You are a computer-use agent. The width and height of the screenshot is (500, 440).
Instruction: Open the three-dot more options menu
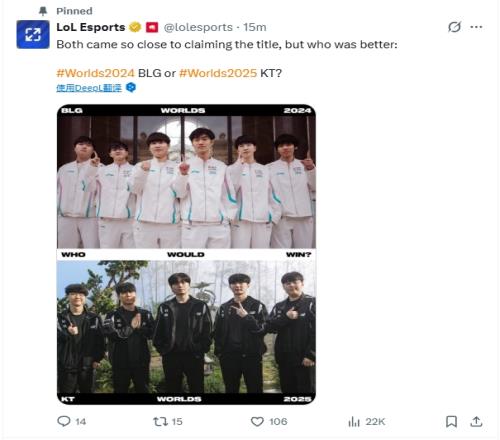[476, 27]
